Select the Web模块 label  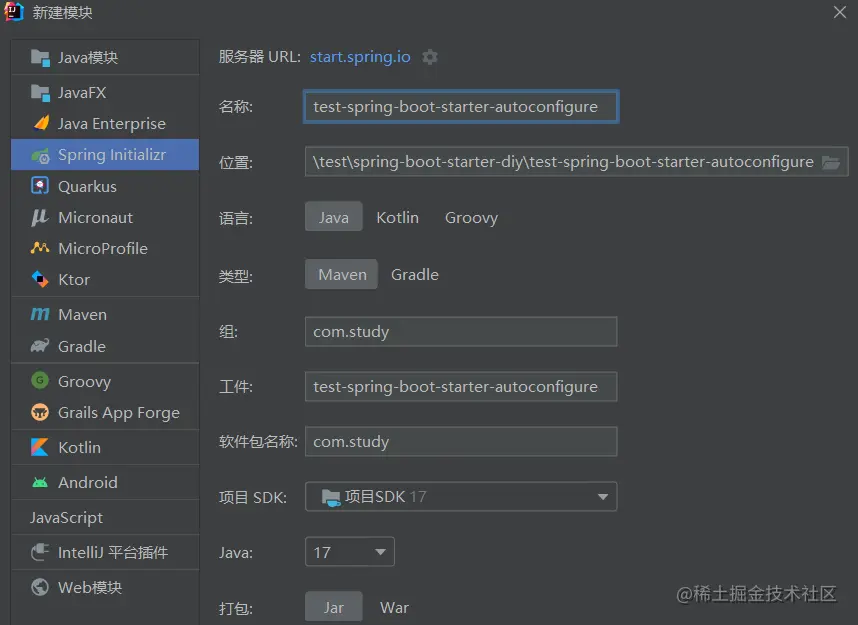pyautogui.click(x=90, y=587)
